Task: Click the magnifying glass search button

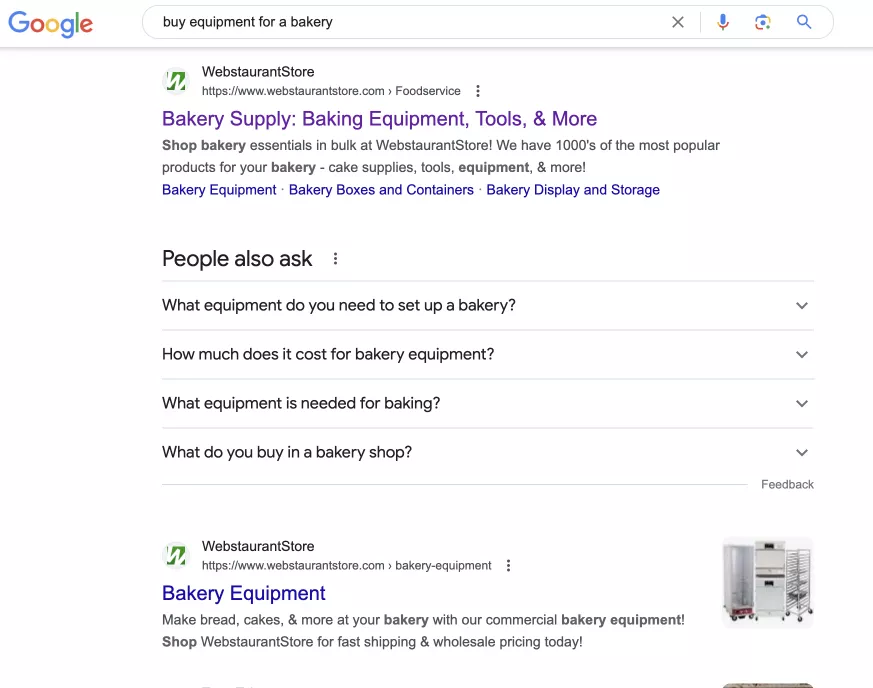Action: (803, 22)
